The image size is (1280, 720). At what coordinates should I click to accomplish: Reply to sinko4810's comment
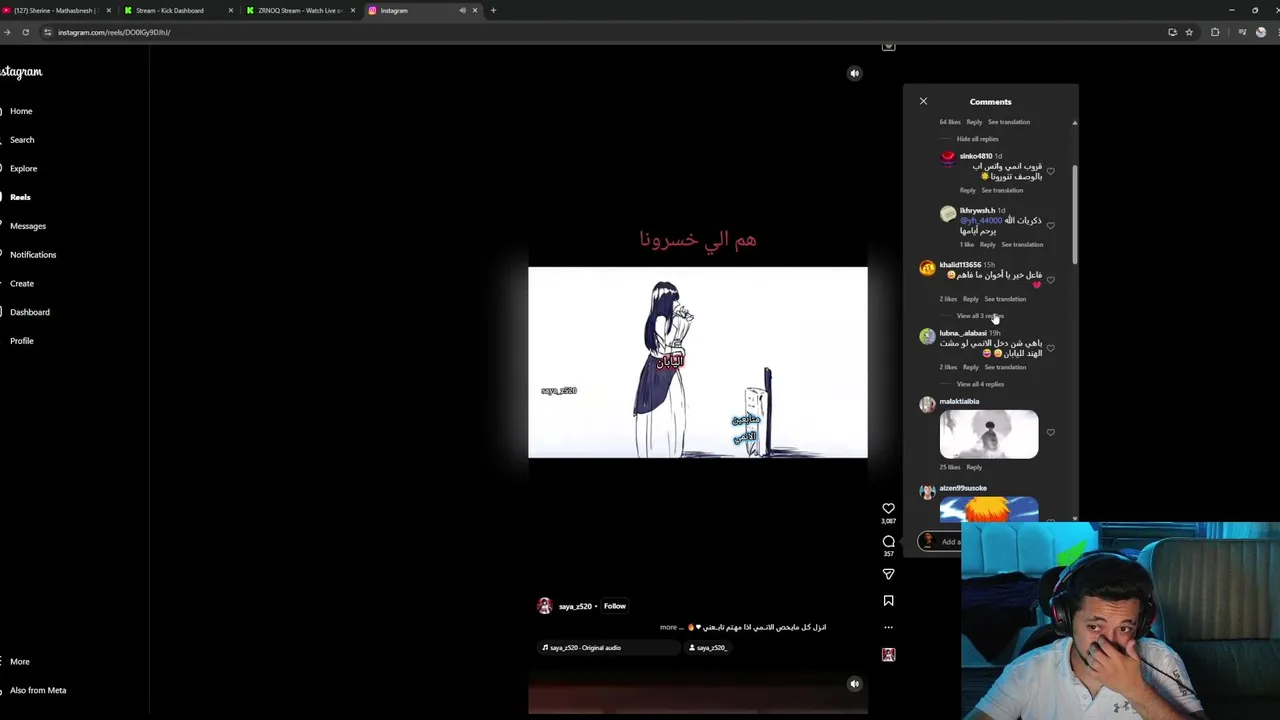point(967,190)
